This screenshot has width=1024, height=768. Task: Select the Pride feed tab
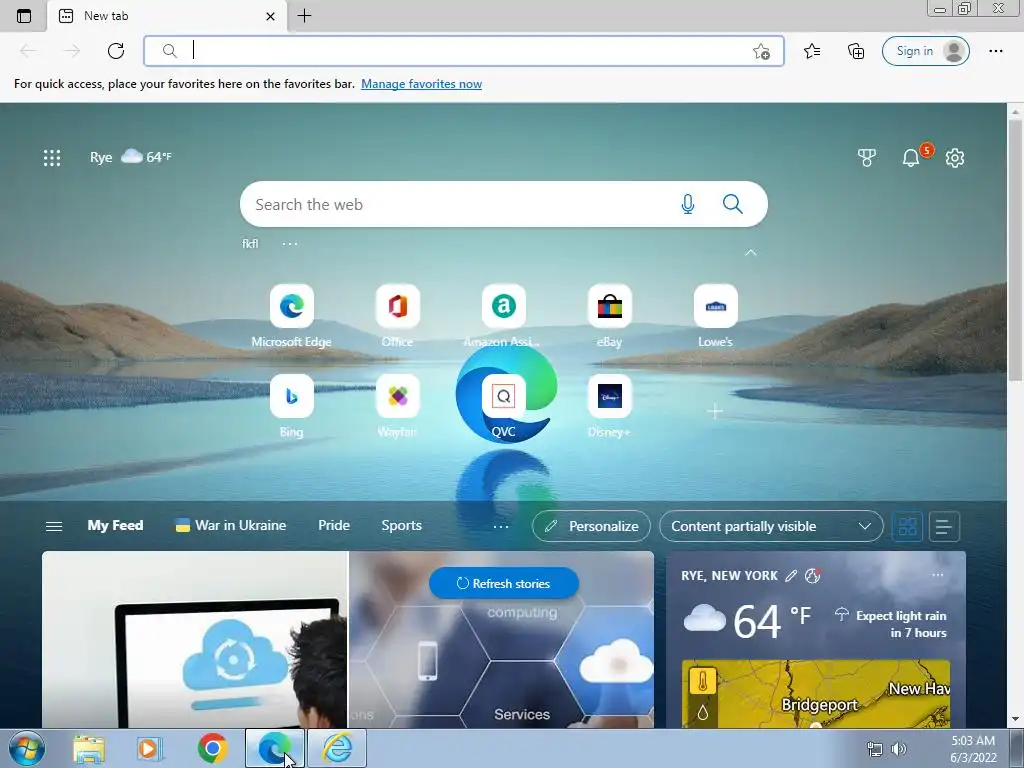334,526
